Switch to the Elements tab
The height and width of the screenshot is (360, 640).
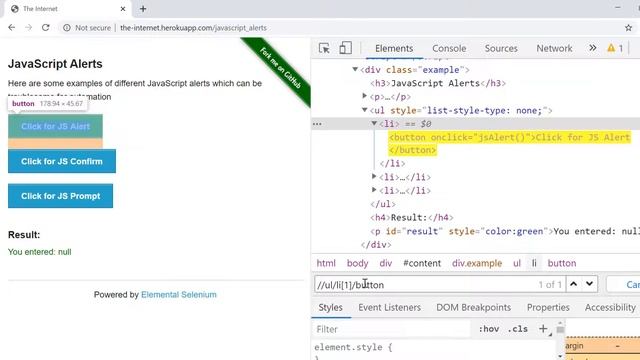pyautogui.click(x=394, y=48)
